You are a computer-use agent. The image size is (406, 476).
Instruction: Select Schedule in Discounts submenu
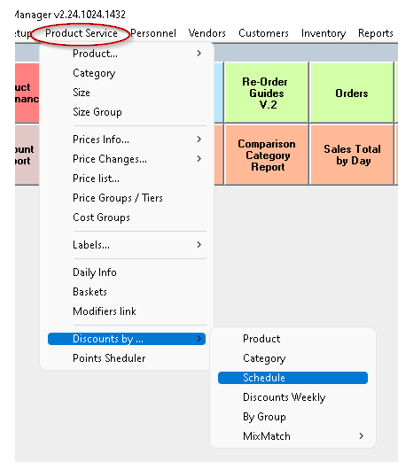point(293,378)
